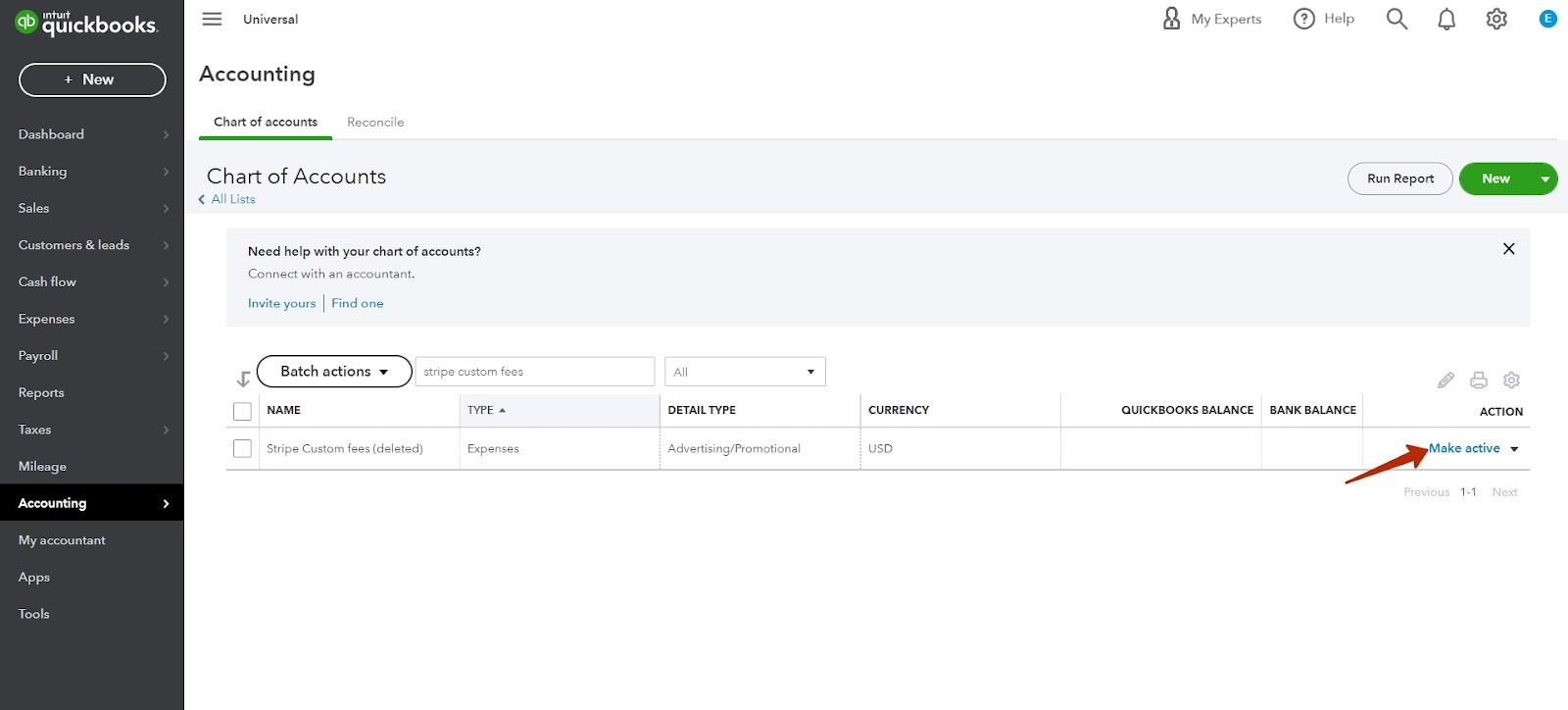Open Batch actions dropdown
Screen dimensions: 1568x710
(x=334, y=372)
